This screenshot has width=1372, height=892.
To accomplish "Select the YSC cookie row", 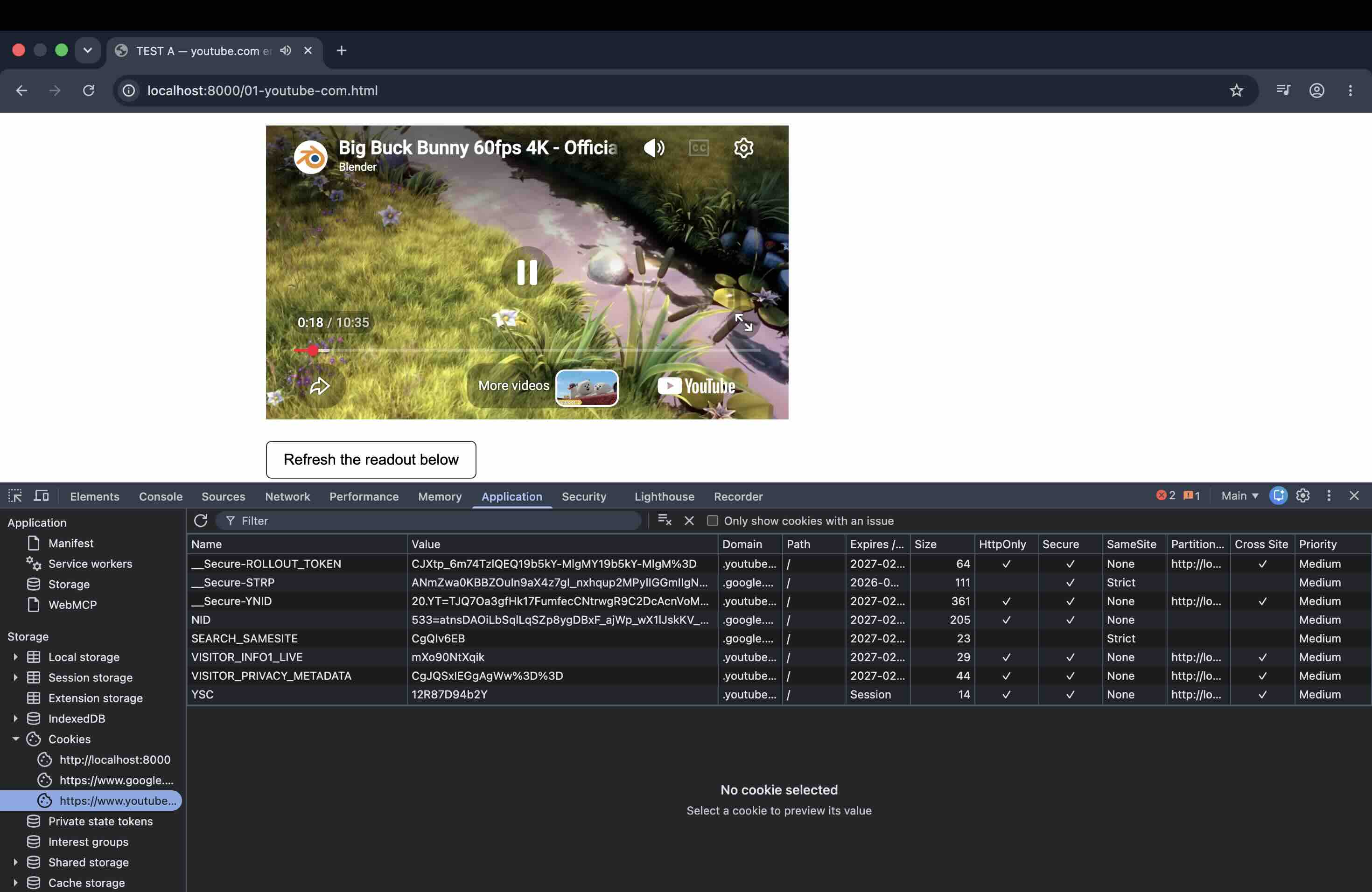I will pos(779,694).
